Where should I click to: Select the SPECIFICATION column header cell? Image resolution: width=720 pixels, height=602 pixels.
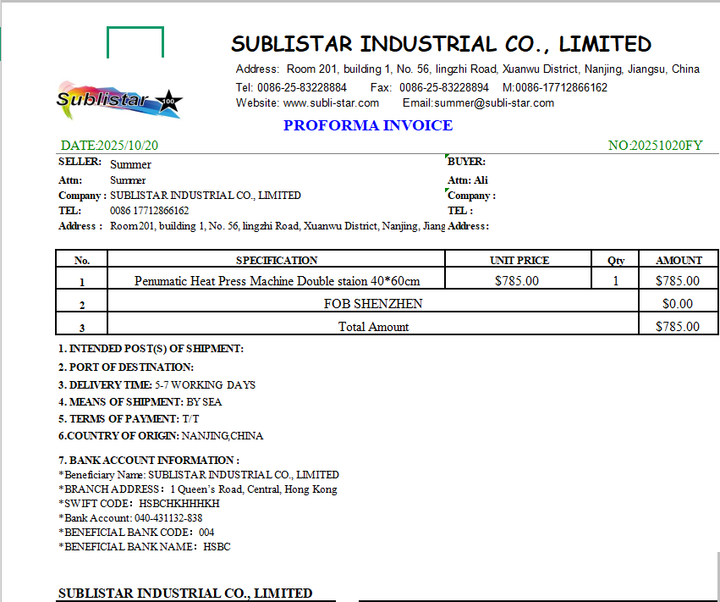coord(276,260)
